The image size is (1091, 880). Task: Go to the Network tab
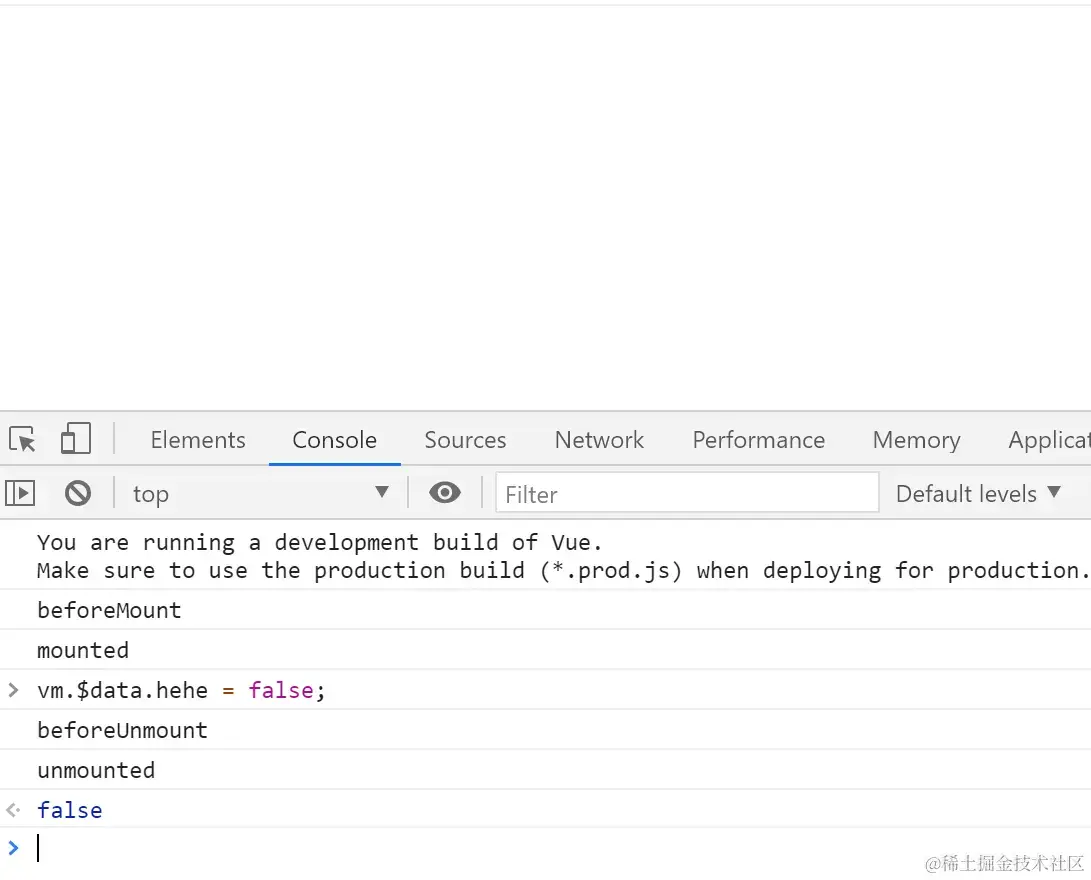pyautogui.click(x=599, y=440)
